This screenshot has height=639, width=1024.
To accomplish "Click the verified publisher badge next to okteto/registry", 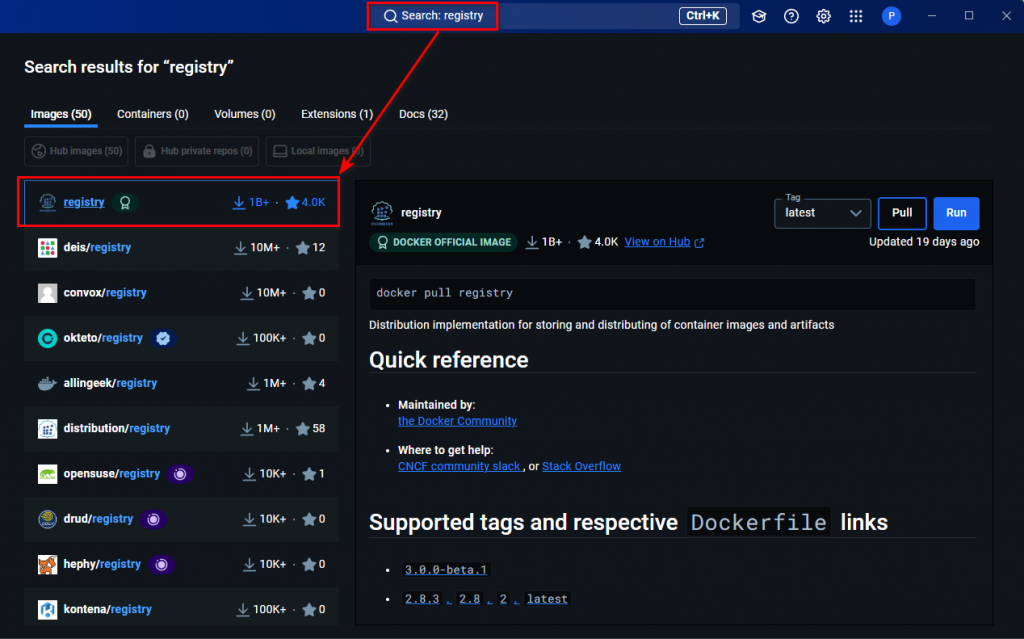I will [x=163, y=338].
